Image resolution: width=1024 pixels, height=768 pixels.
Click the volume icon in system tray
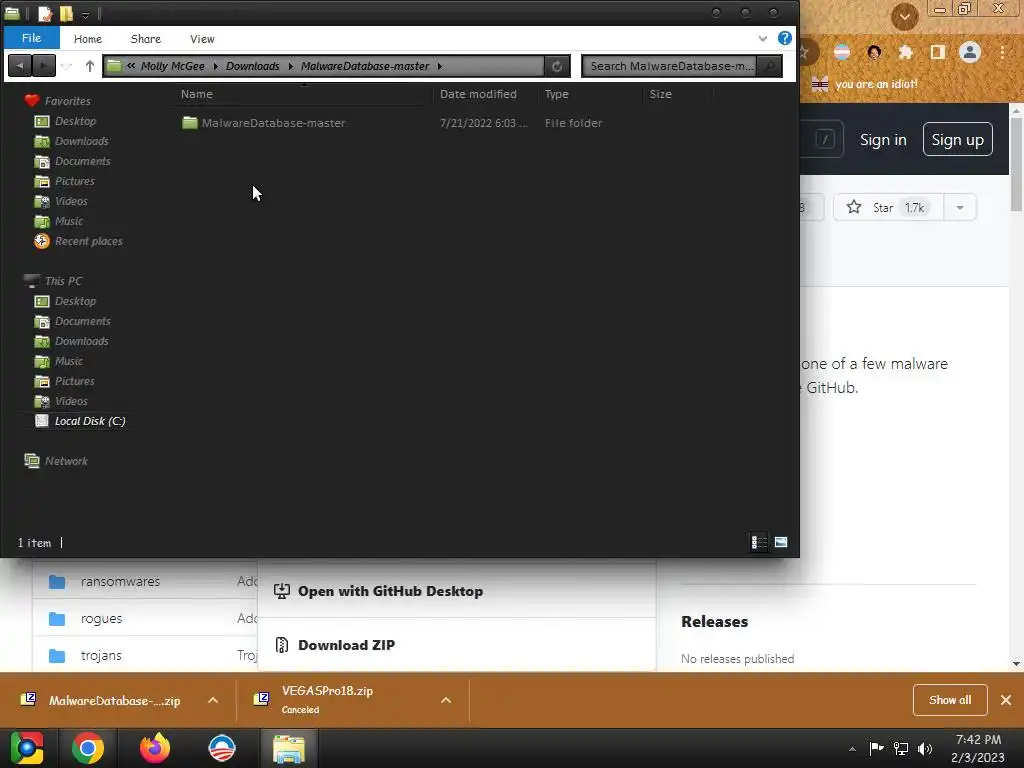(x=925, y=748)
